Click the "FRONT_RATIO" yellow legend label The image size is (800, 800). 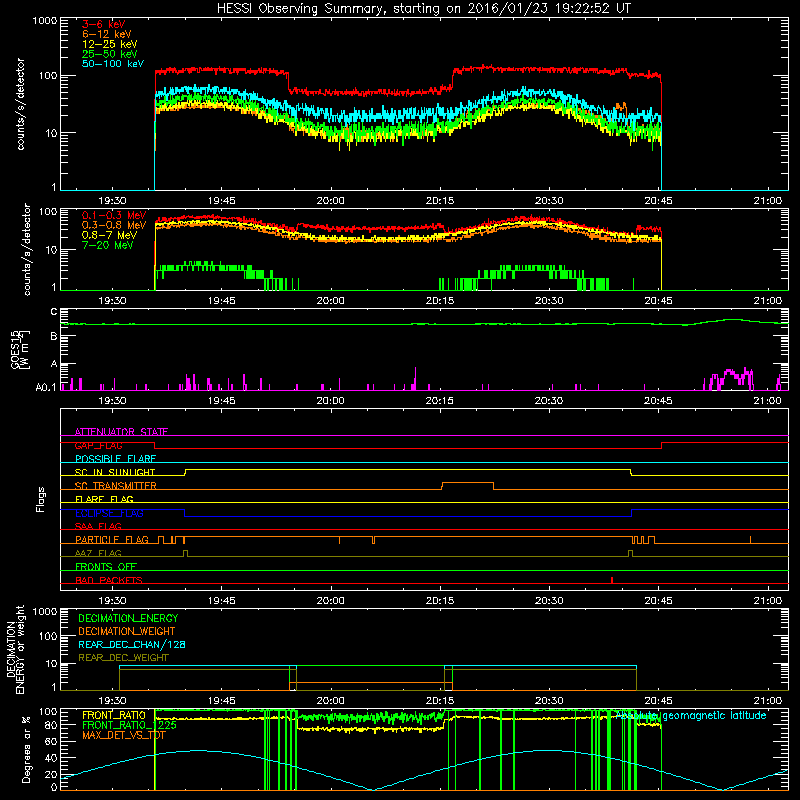click(x=114, y=715)
